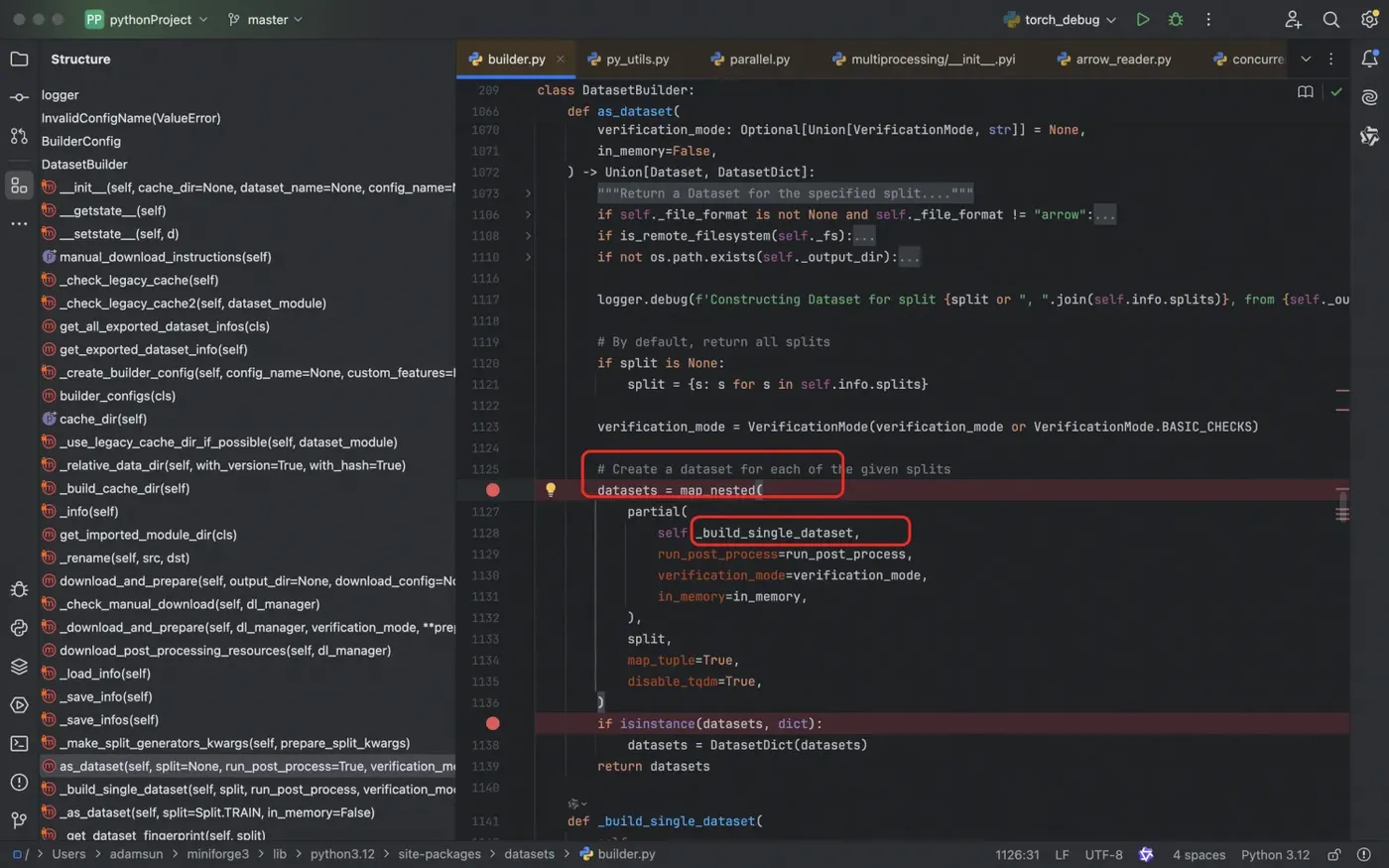This screenshot has height=868, width=1389.
Task: Click editor vertical scrollbar marker
Action: [1342, 506]
